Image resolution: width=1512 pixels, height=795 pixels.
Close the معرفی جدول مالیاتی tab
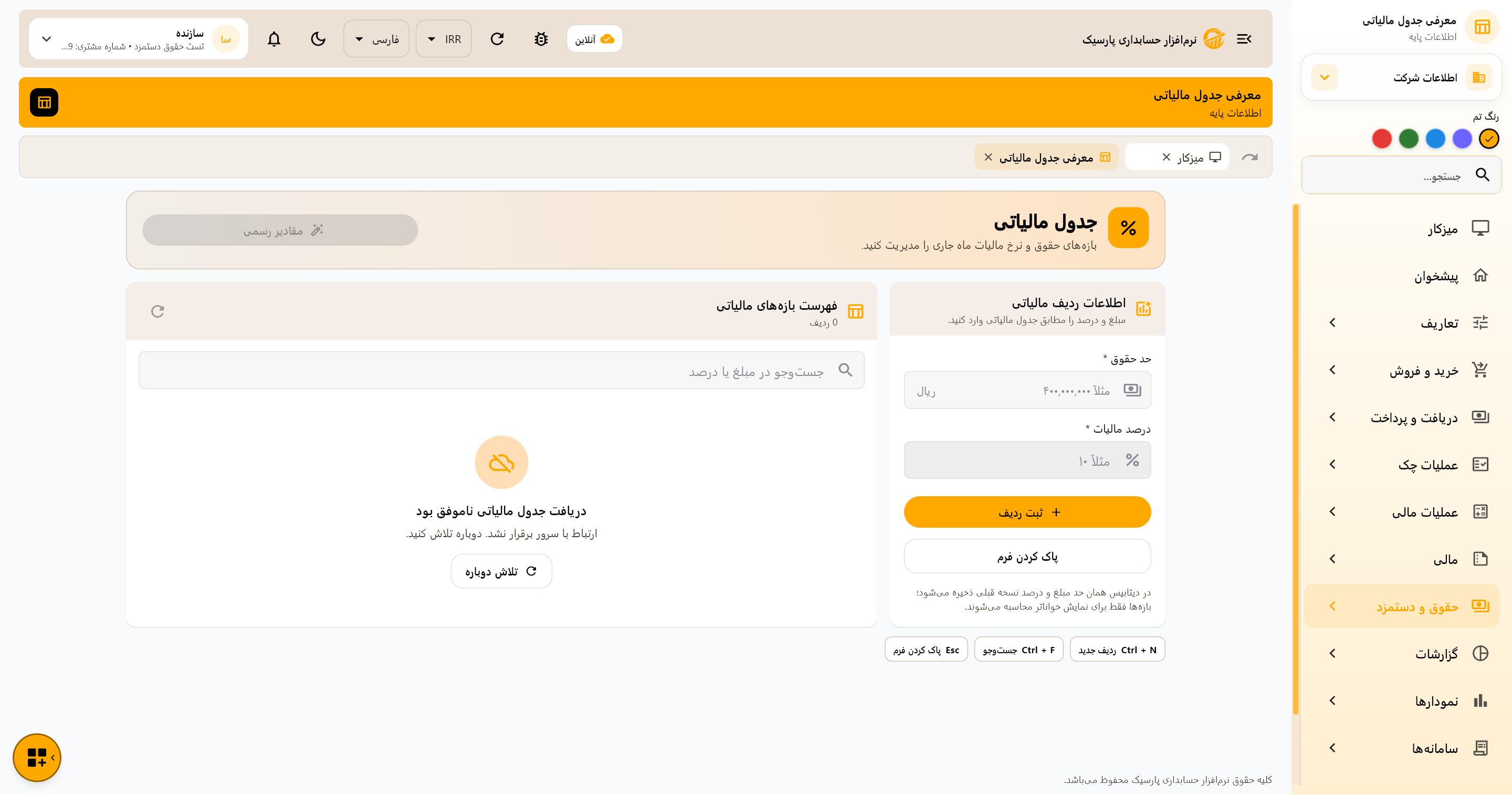989,158
